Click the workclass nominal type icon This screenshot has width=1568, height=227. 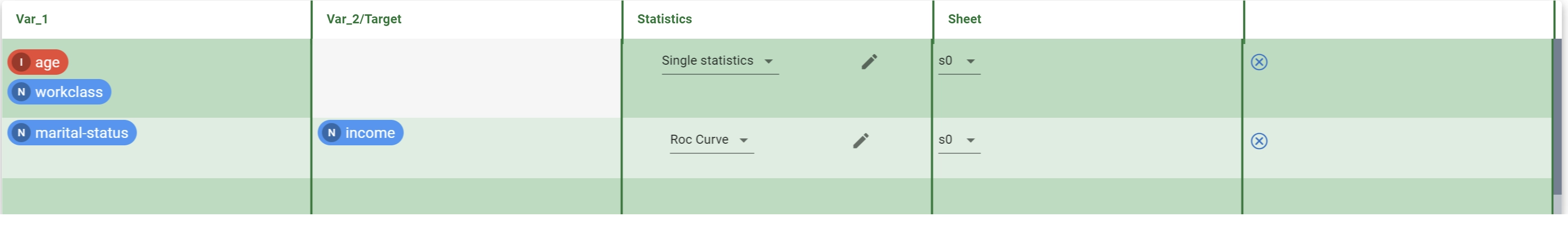(x=21, y=92)
